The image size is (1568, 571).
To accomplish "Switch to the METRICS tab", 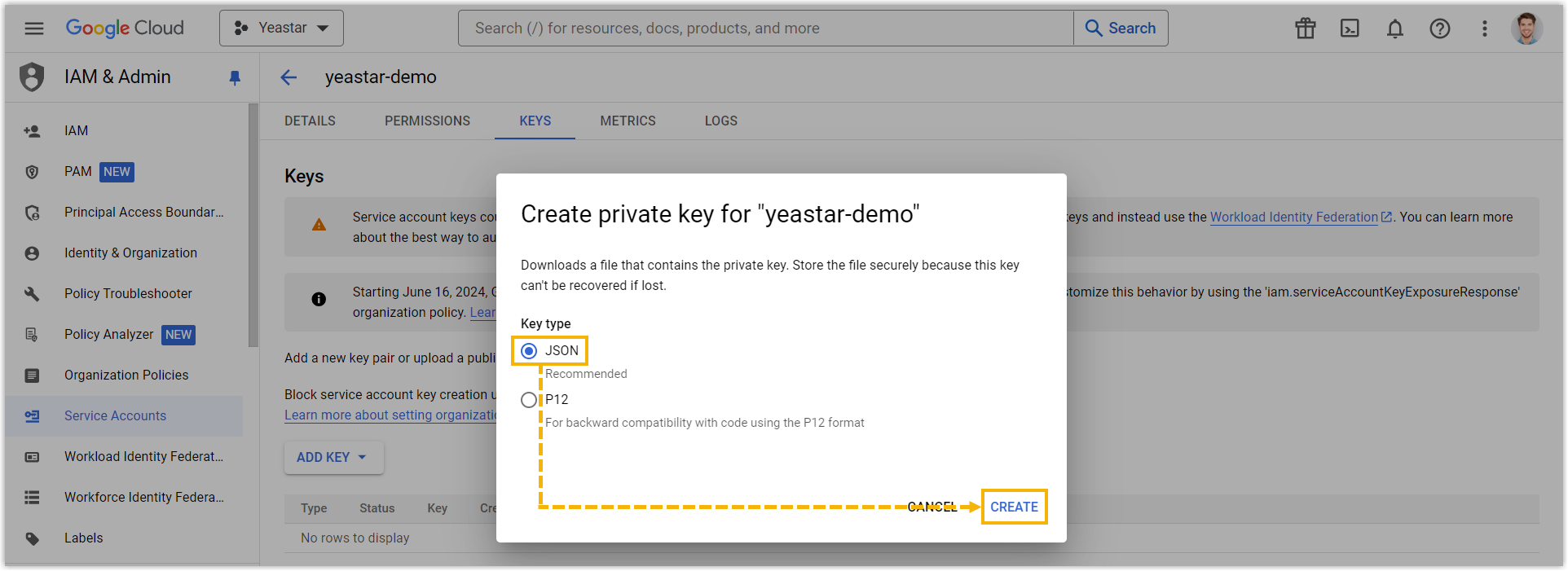I will pos(628,121).
